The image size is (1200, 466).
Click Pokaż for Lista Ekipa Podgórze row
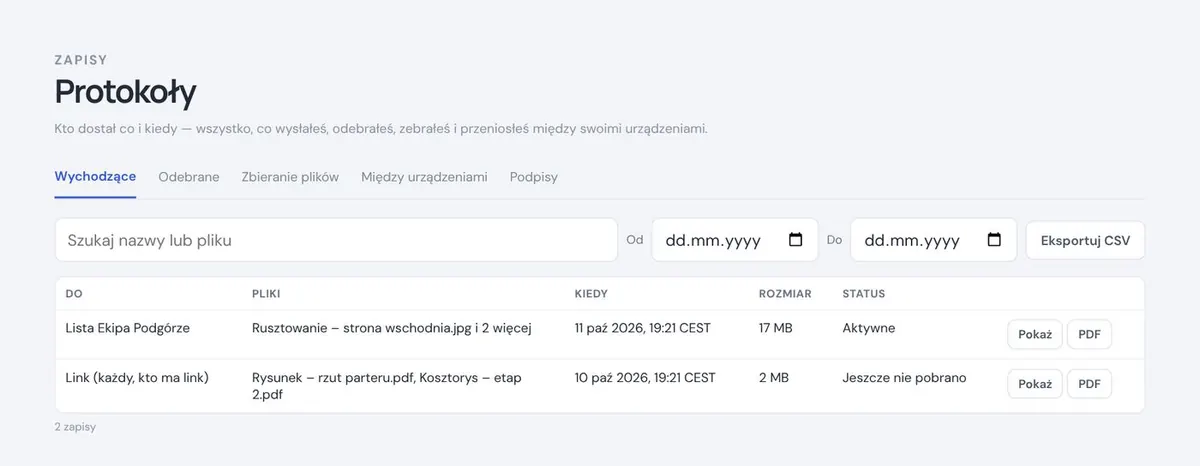pos(1035,335)
